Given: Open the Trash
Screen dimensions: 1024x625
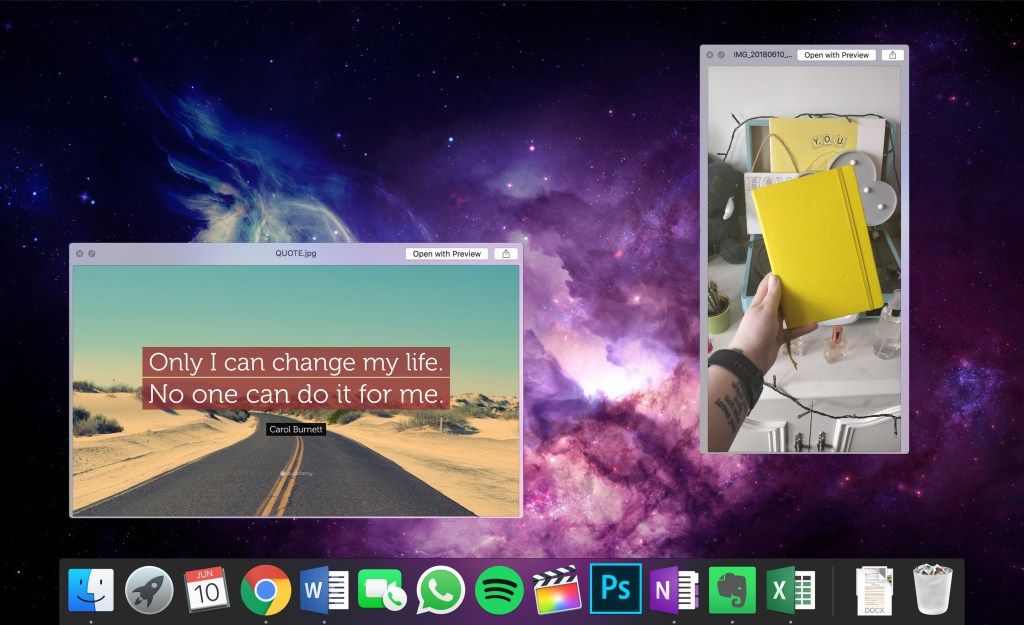Looking at the screenshot, I should click(932, 589).
